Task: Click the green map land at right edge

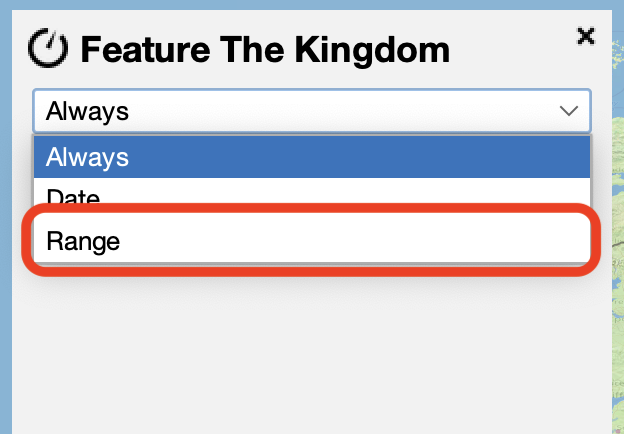Action: click(x=617, y=300)
